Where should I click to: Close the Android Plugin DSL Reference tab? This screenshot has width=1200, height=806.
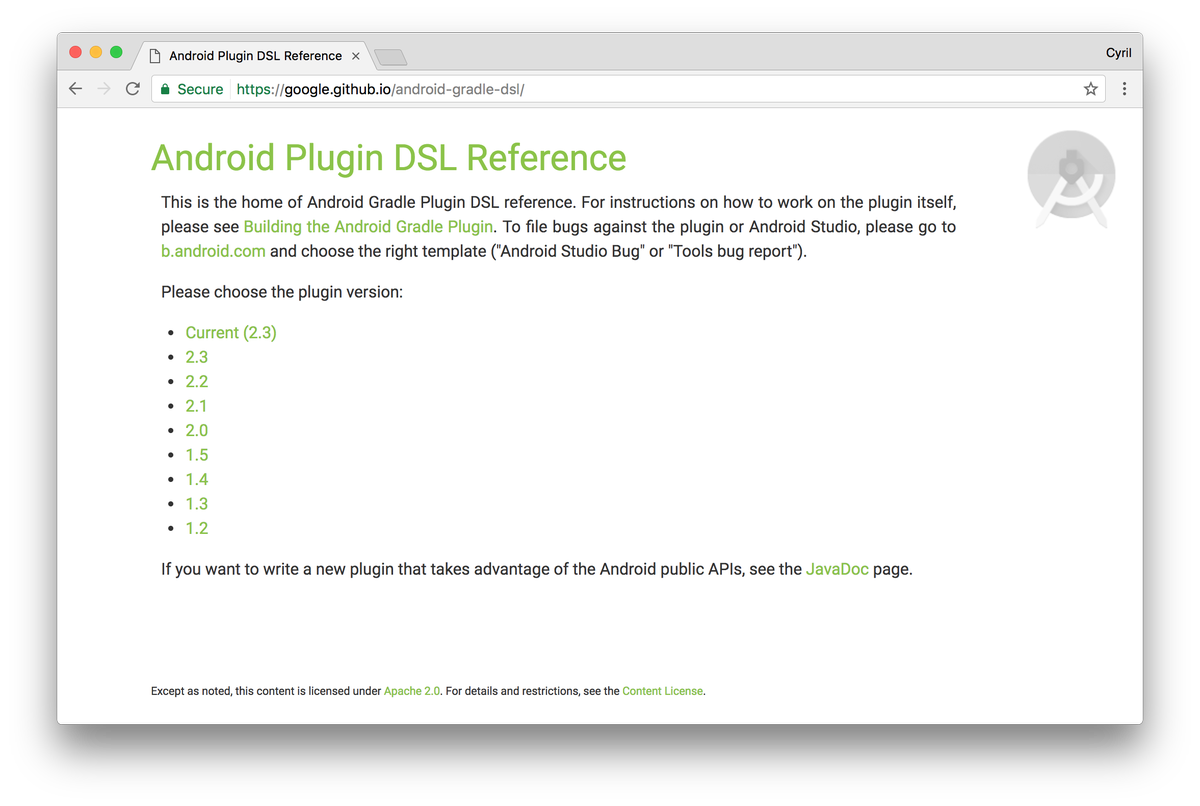click(355, 56)
